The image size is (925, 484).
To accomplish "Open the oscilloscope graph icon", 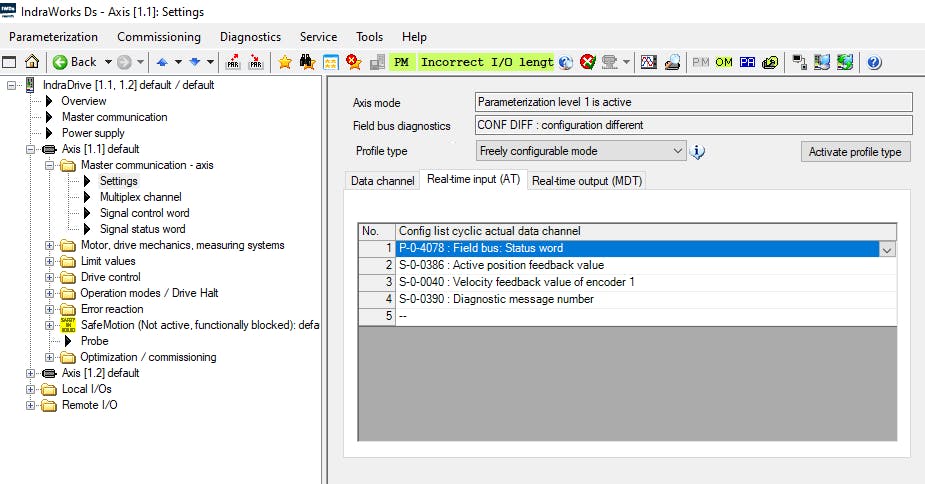I will tap(648, 62).
